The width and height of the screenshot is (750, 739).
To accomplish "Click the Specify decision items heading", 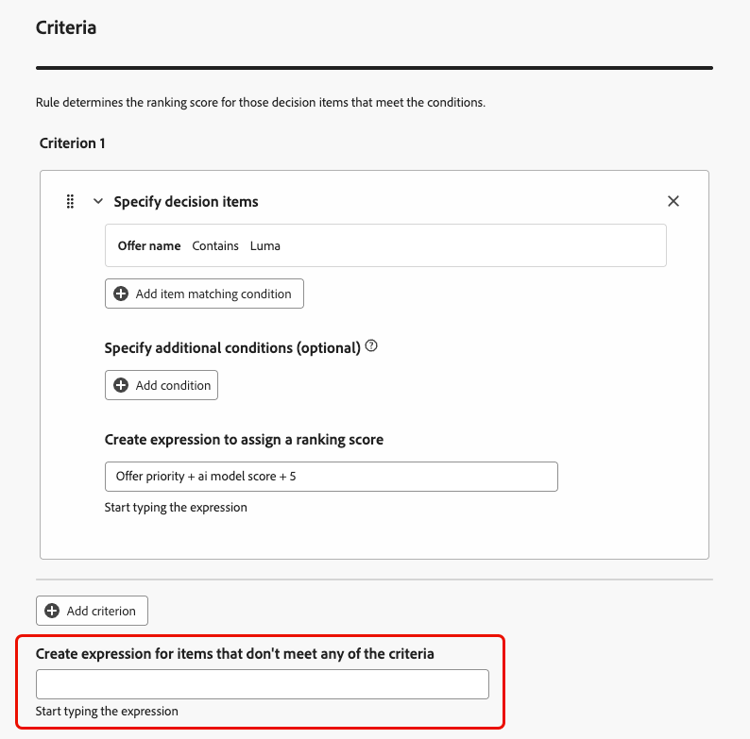I will [x=186, y=202].
